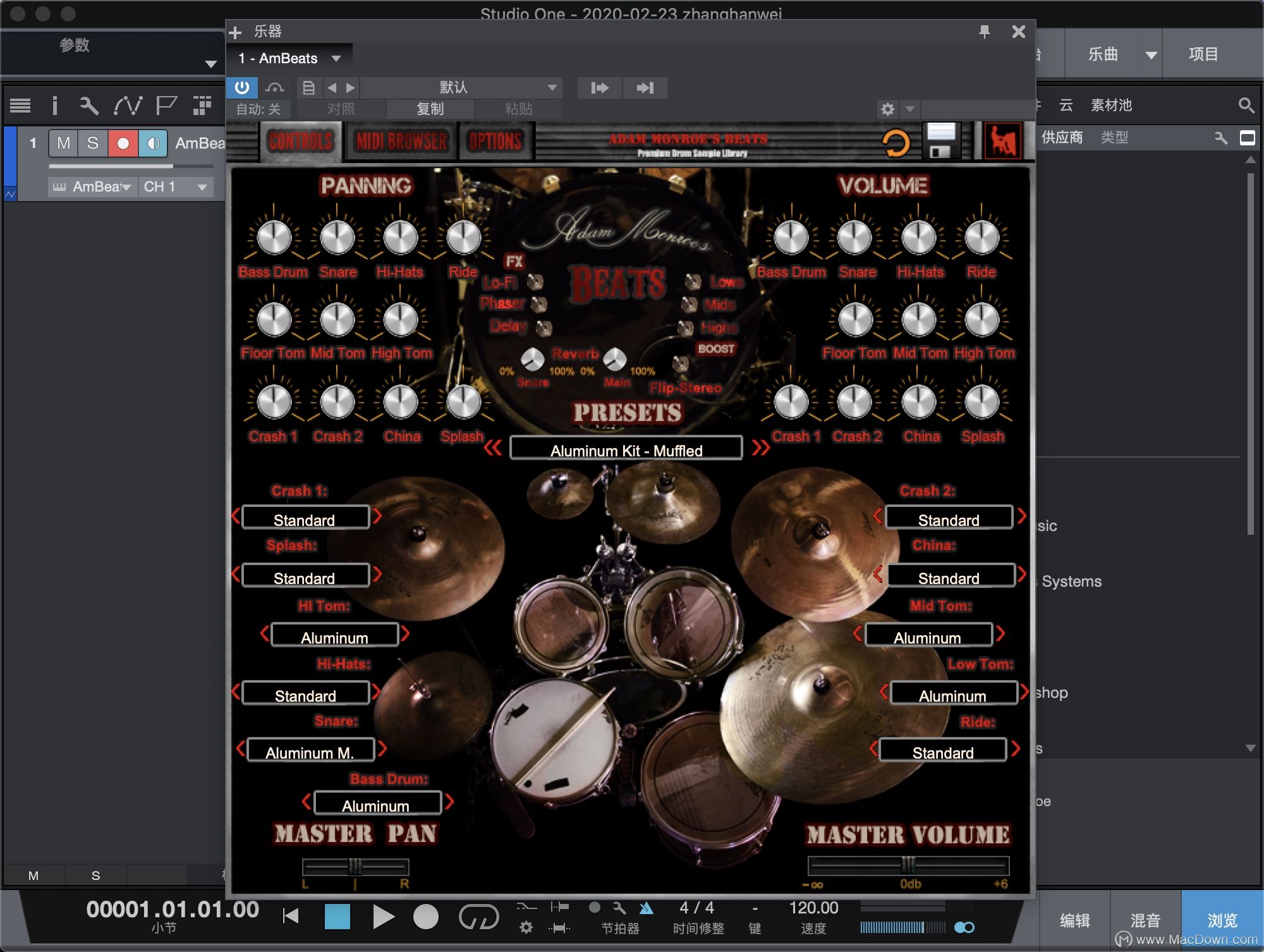1264x952 pixels.
Task: Flip the Lo-Fi FX switch
Action: point(535,281)
